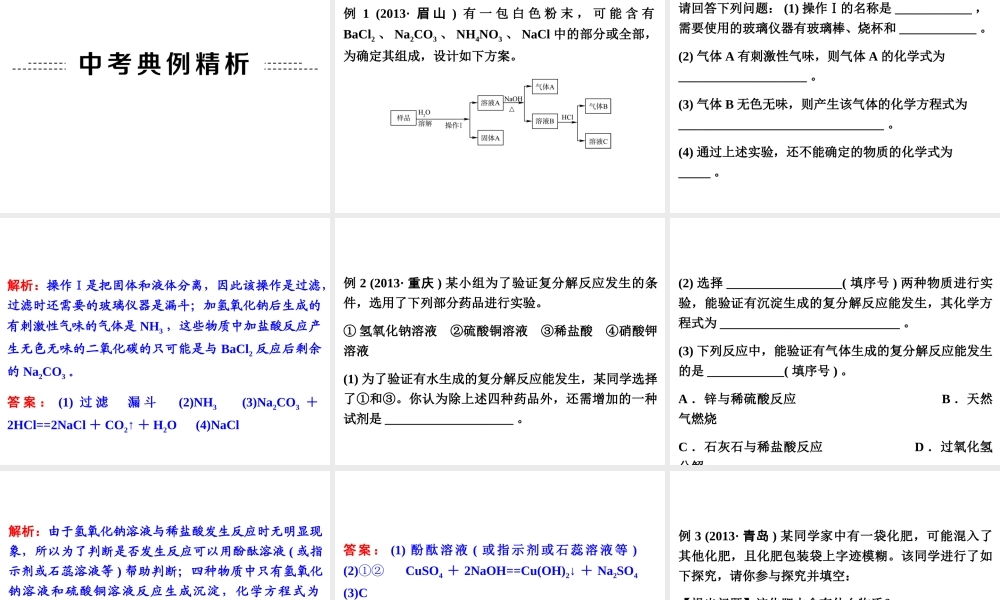This screenshot has height=600, width=1000.
Task: Click the answer text '(3)C'
Action: (x=355, y=593)
